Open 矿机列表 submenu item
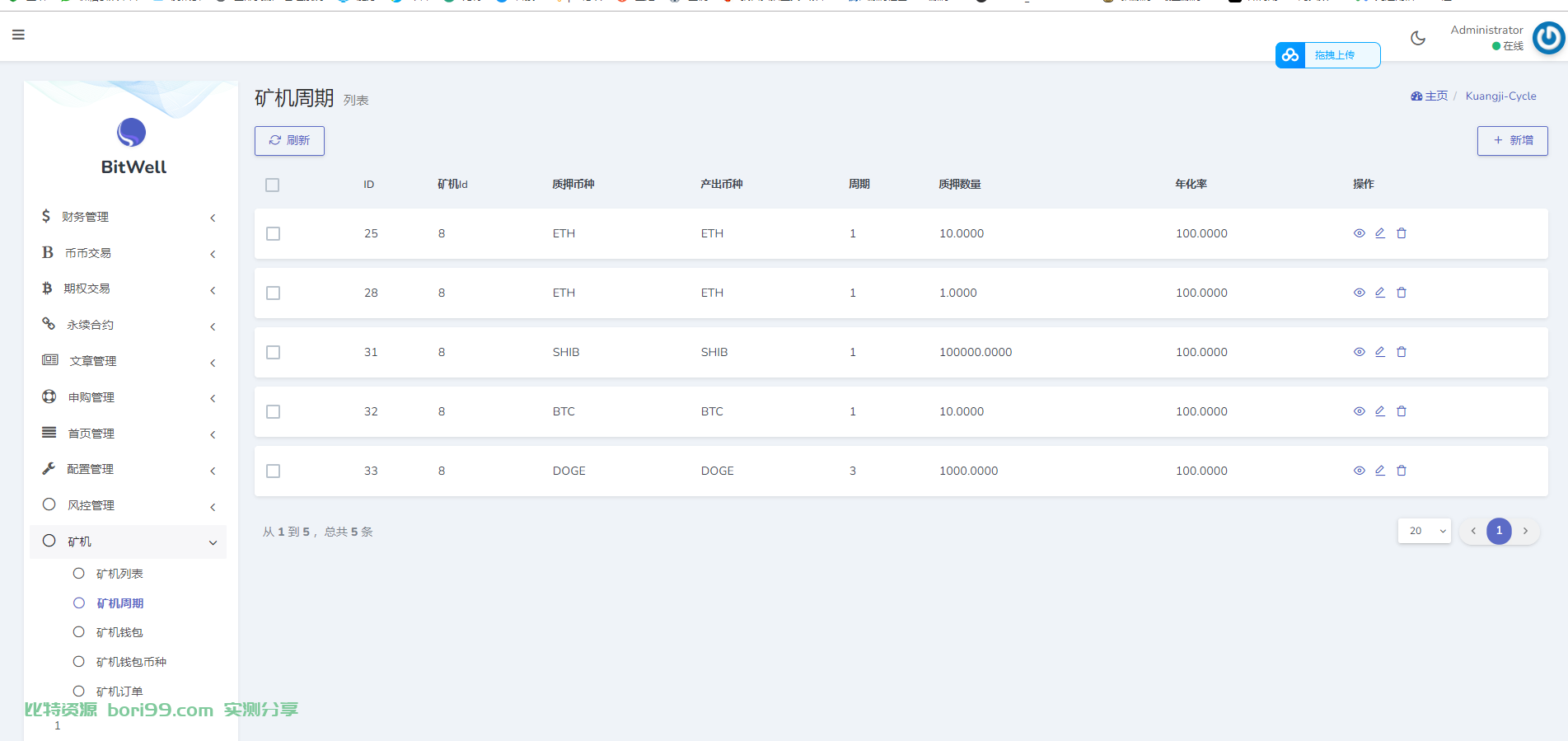Viewport: 1568px width, 741px height. [x=119, y=574]
